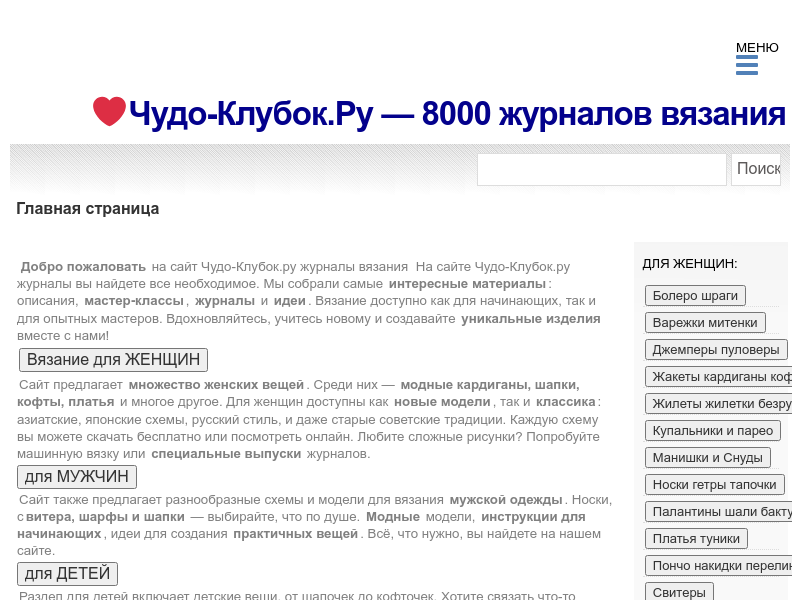
Task: Select Купальники и парео category
Action: (x=713, y=431)
